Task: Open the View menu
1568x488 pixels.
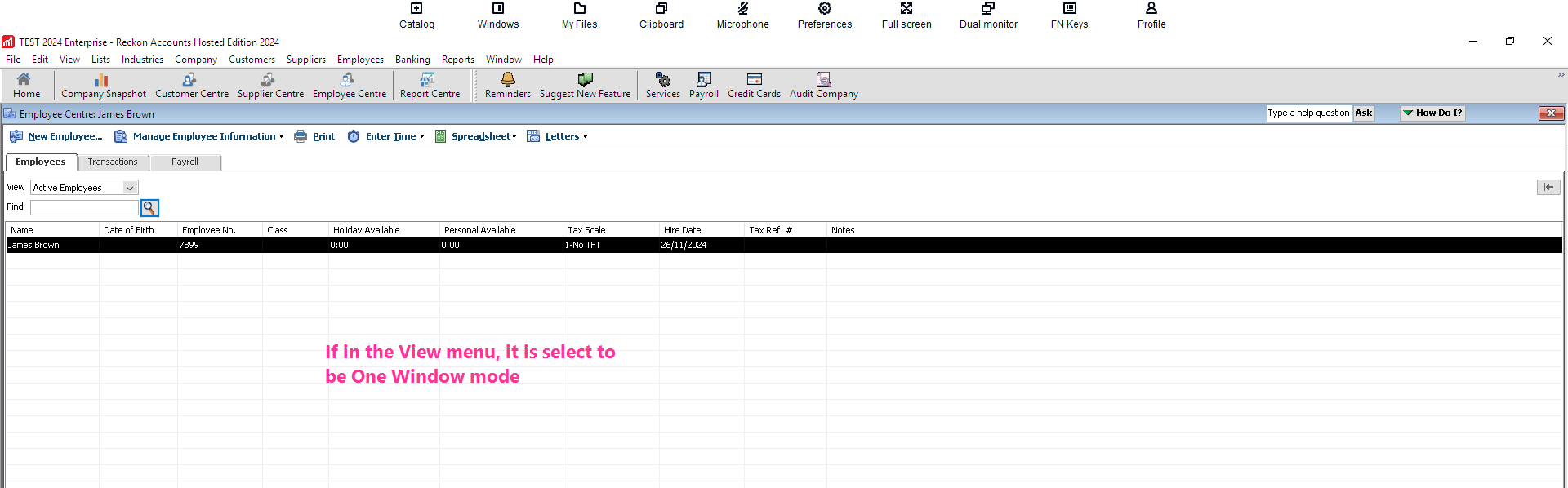Action: coord(70,60)
